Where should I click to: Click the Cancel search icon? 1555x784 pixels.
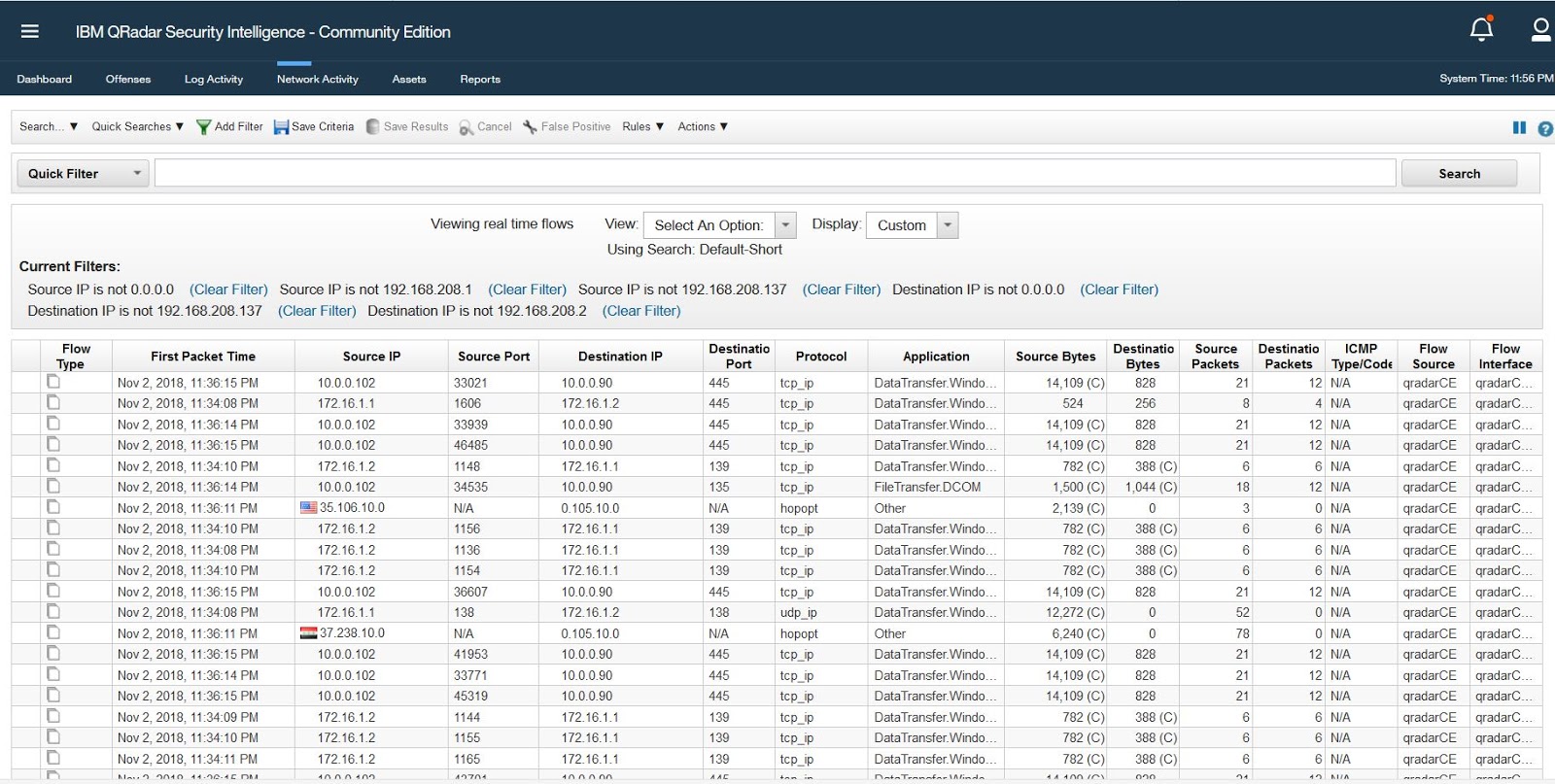(x=466, y=127)
